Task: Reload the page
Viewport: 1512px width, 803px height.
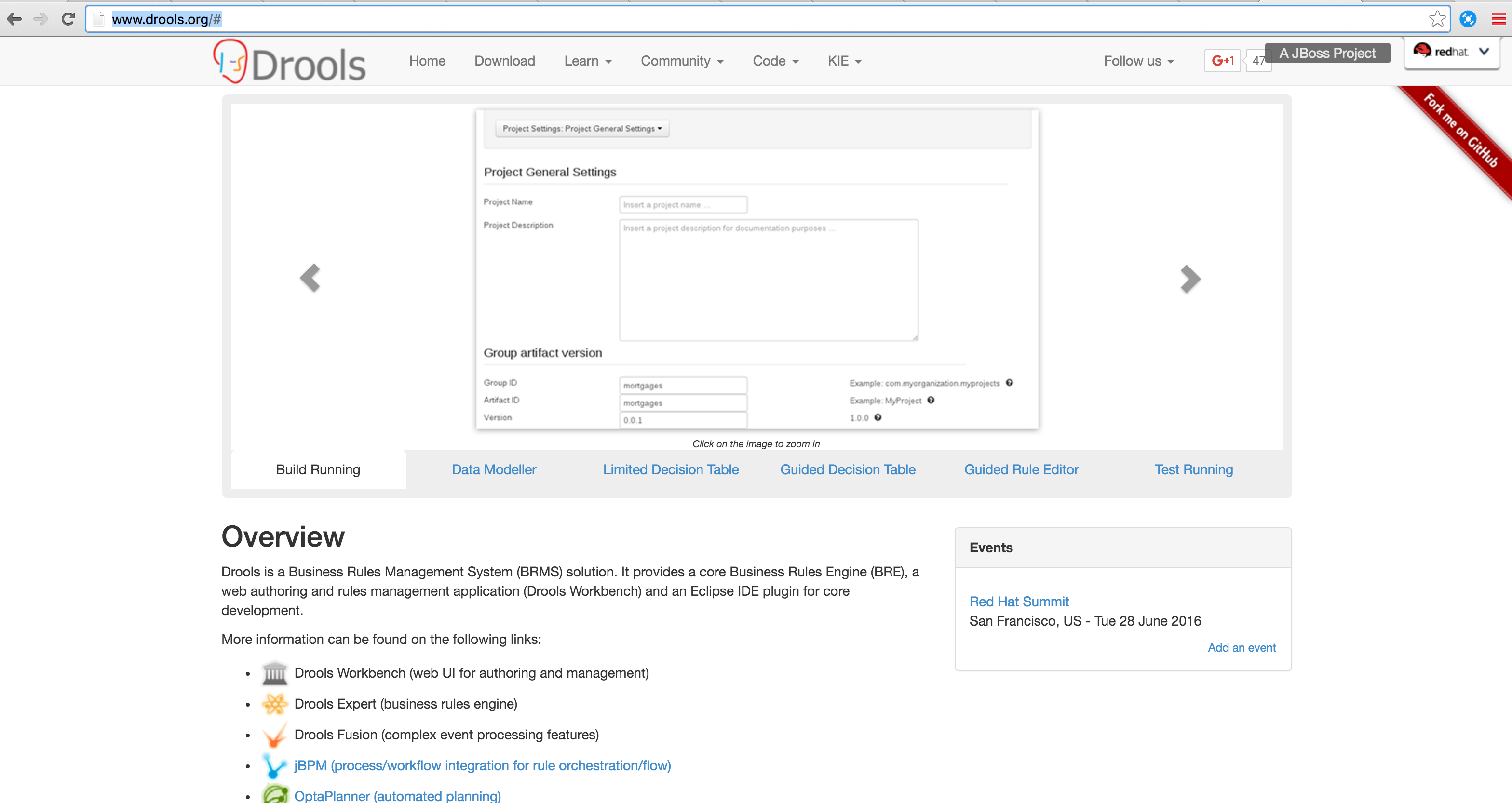Action: [x=67, y=18]
